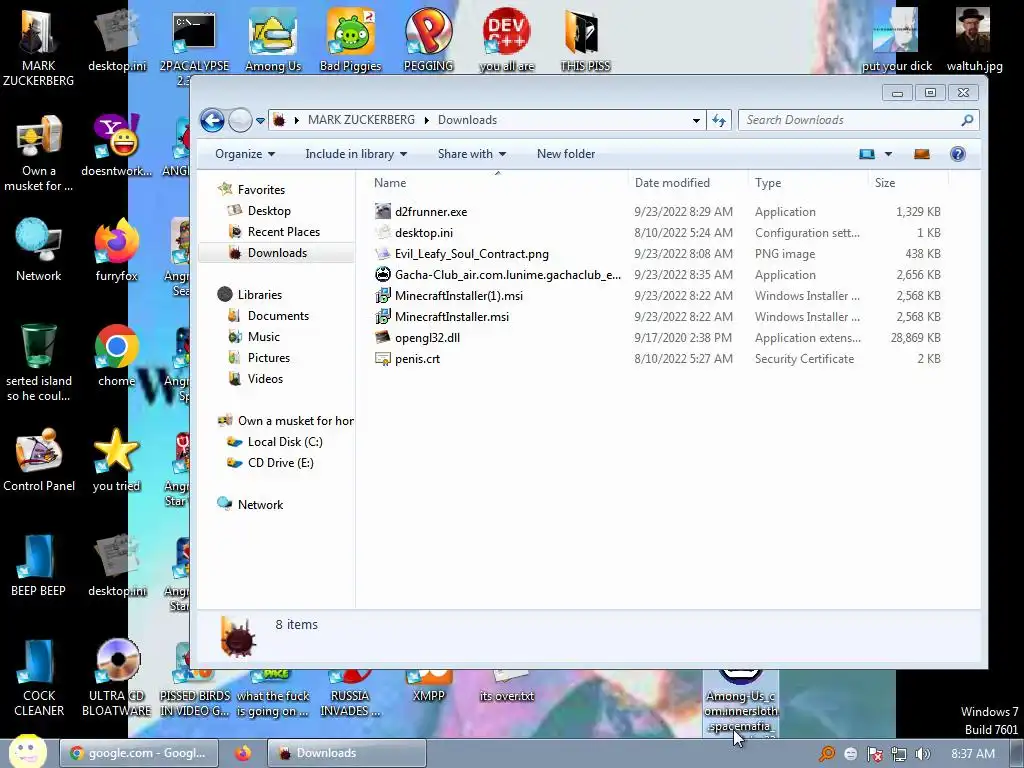
Task: Select the Network desktop icon
Action: (x=39, y=251)
